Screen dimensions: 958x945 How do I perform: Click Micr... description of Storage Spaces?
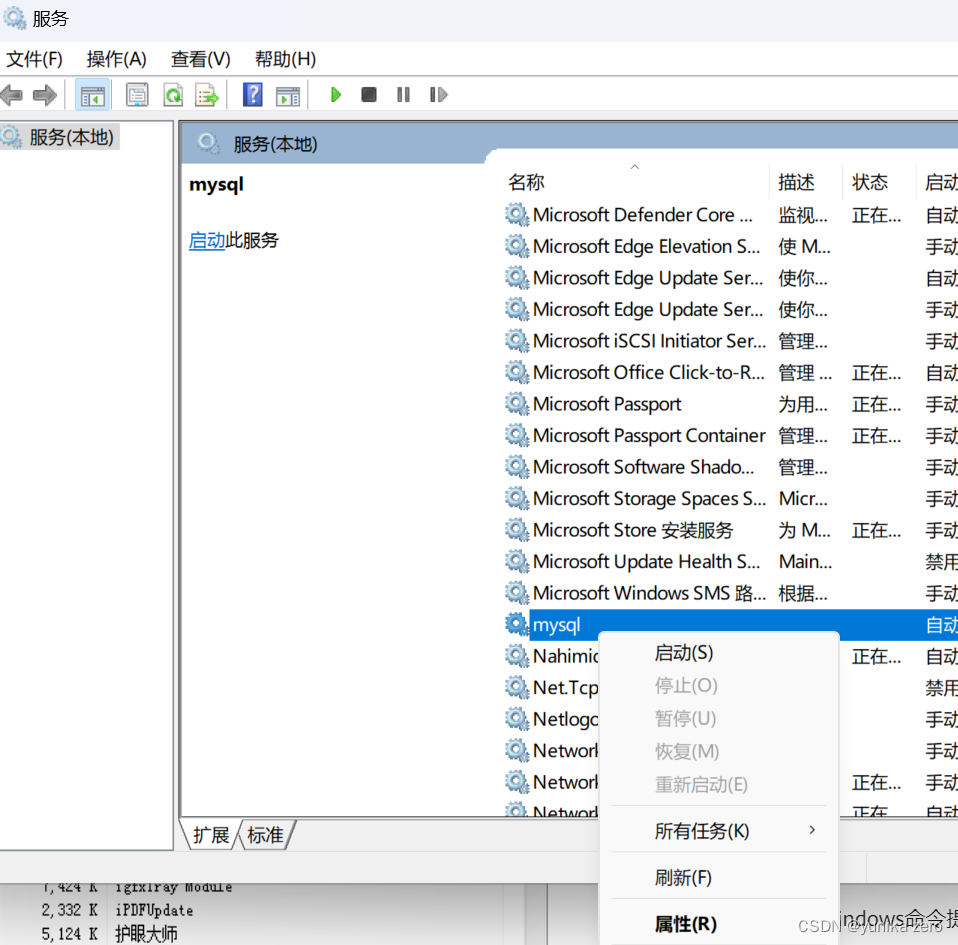(803, 498)
